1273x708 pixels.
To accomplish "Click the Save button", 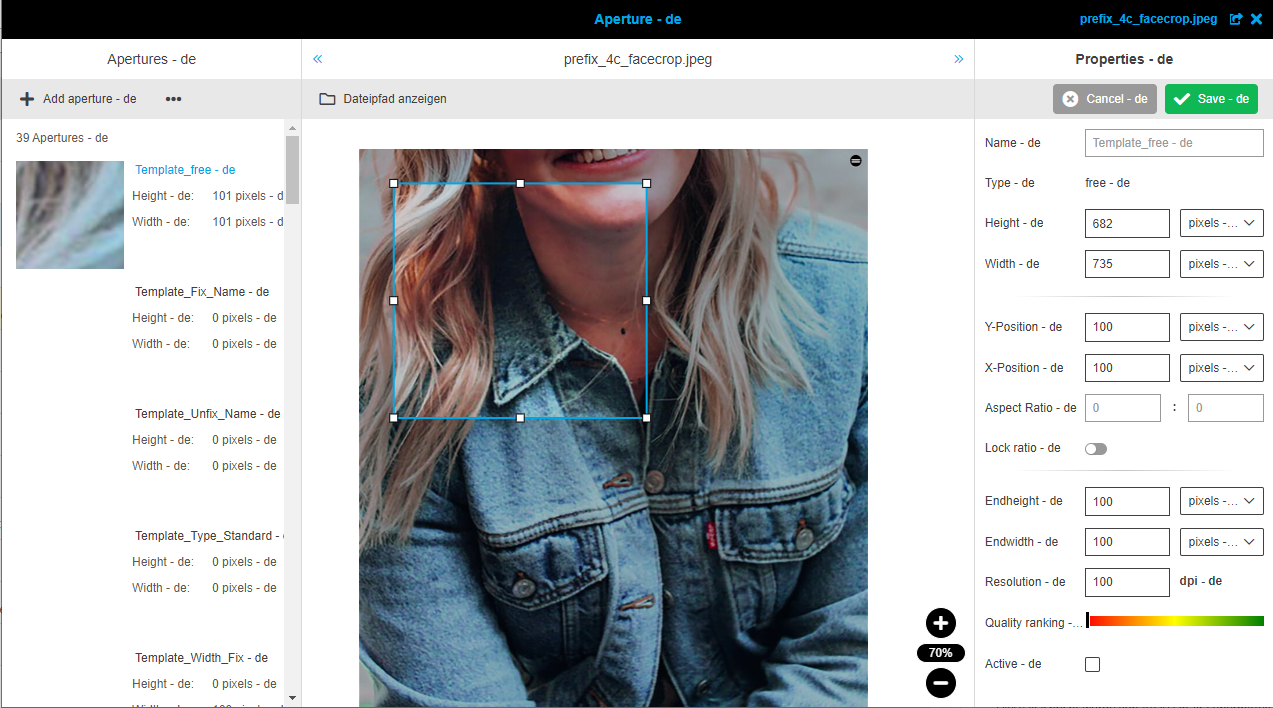I will 1211,98.
